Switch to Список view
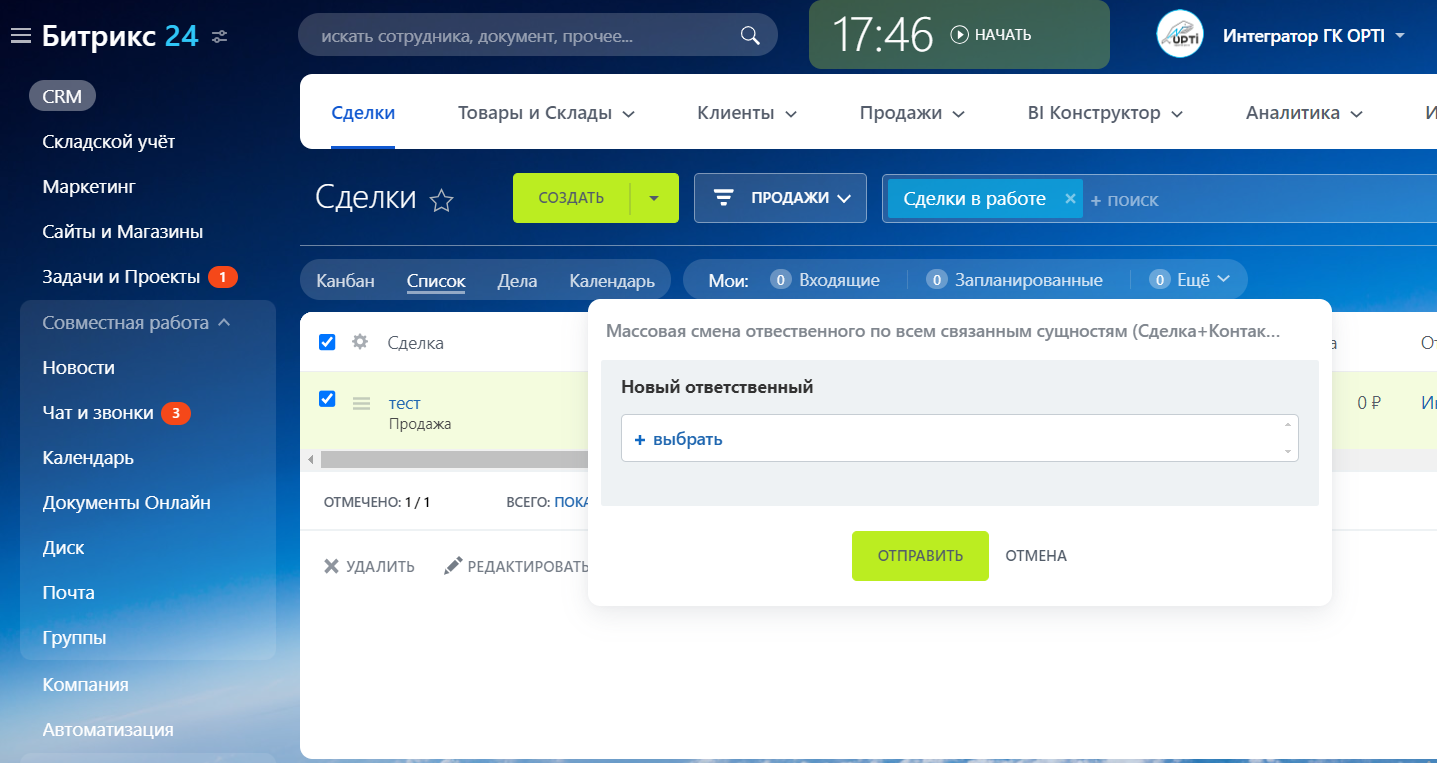The height and width of the screenshot is (763, 1437). click(x=436, y=281)
